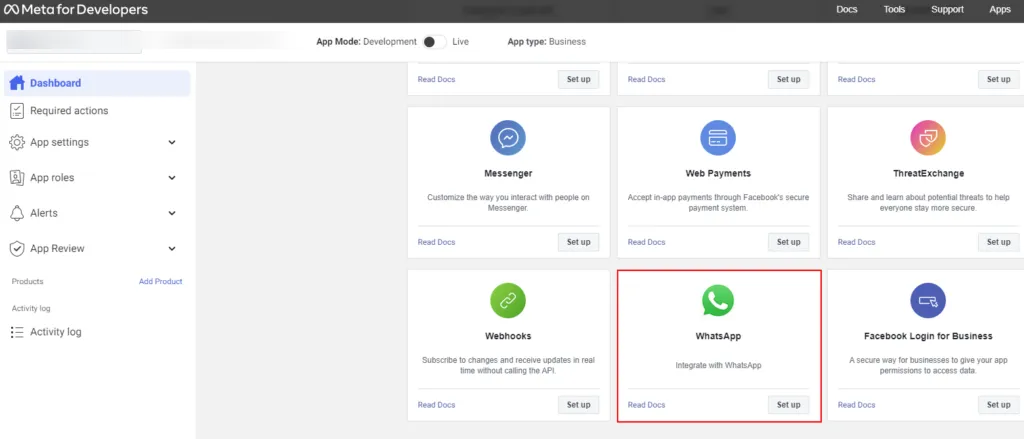The width and height of the screenshot is (1024, 439).
Task: Click the green Webhooks link icon
Action: 507,301
